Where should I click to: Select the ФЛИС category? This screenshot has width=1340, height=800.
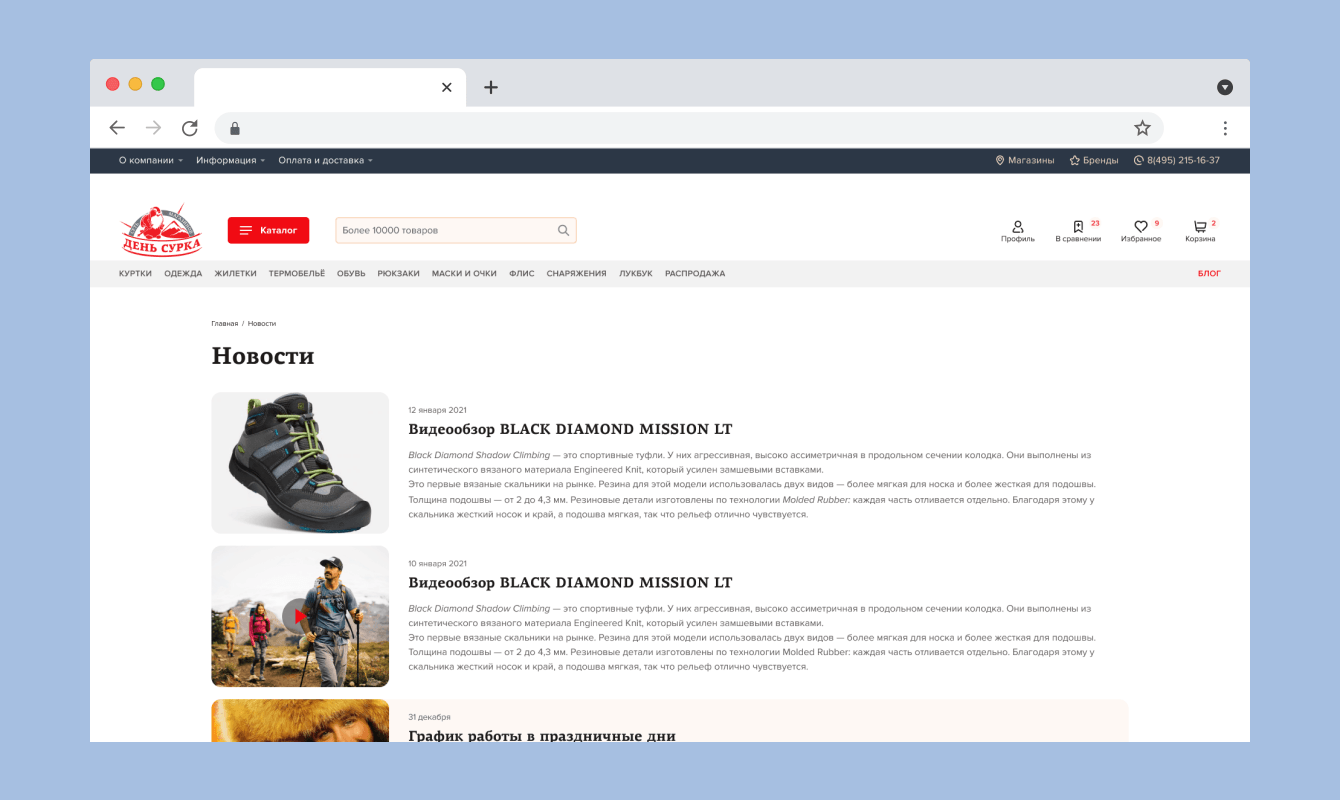pos(521,274)
